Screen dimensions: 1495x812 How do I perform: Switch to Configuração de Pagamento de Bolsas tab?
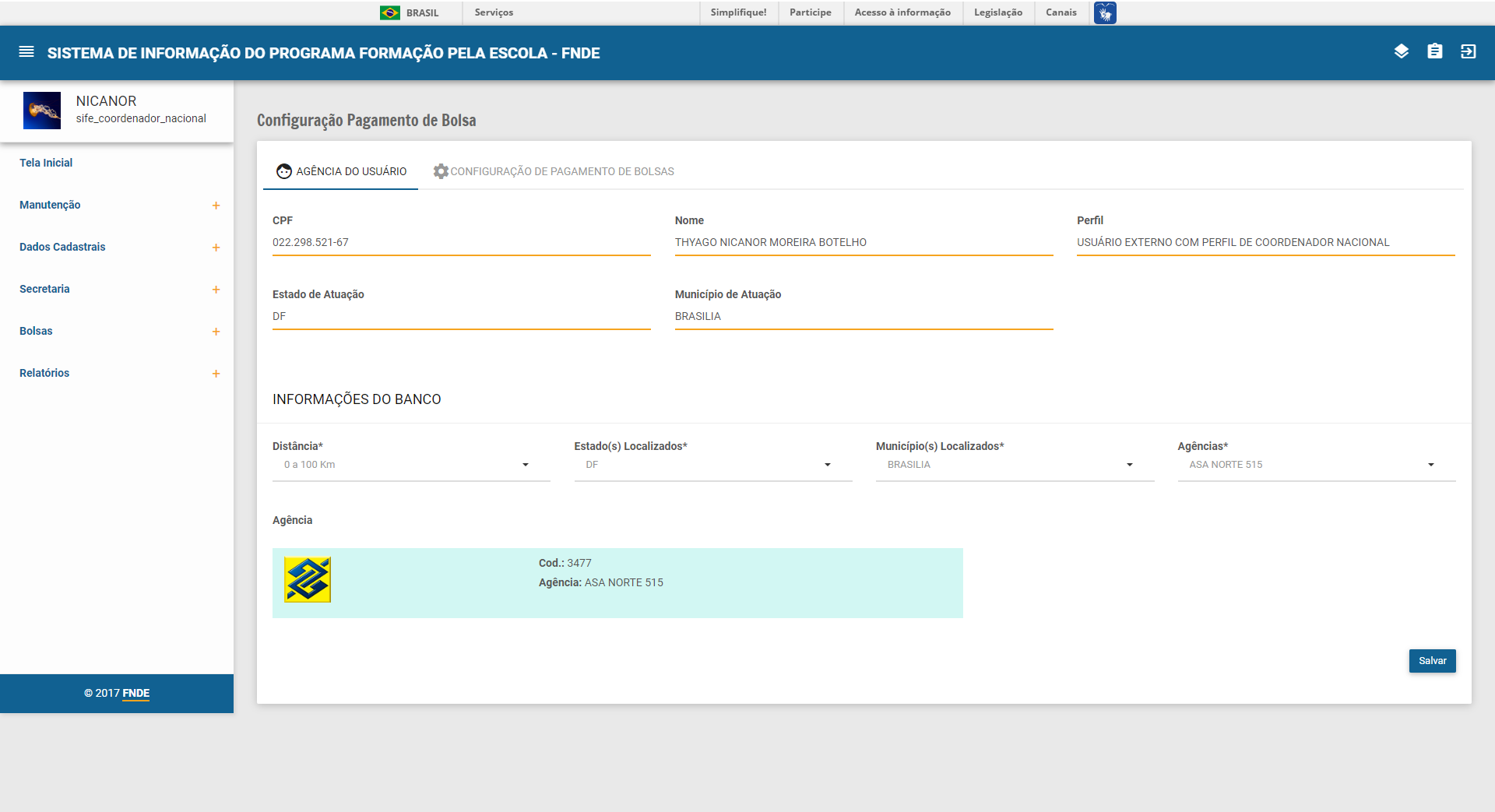click(554, 171)
